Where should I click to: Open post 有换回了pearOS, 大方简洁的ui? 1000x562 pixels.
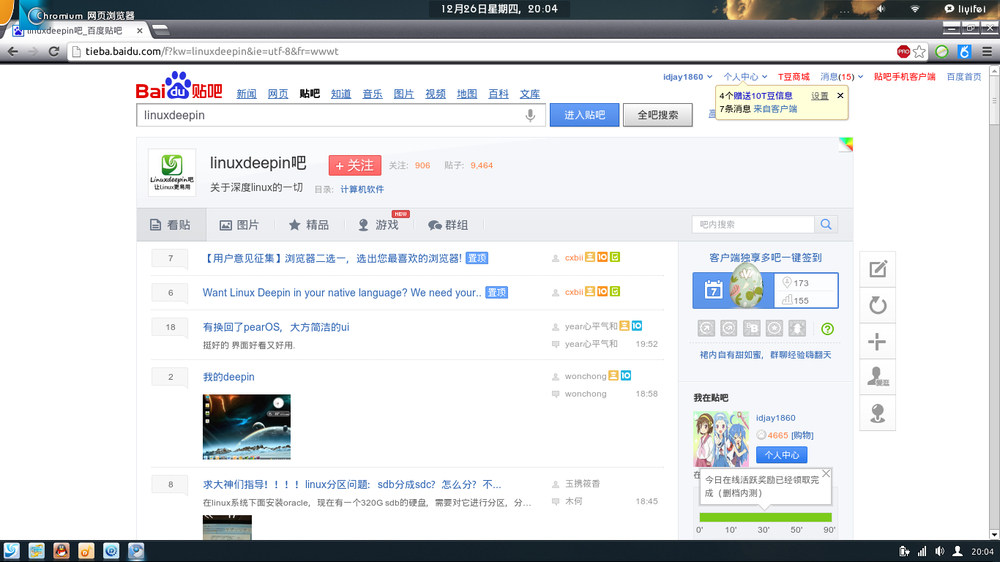(276, 327)
